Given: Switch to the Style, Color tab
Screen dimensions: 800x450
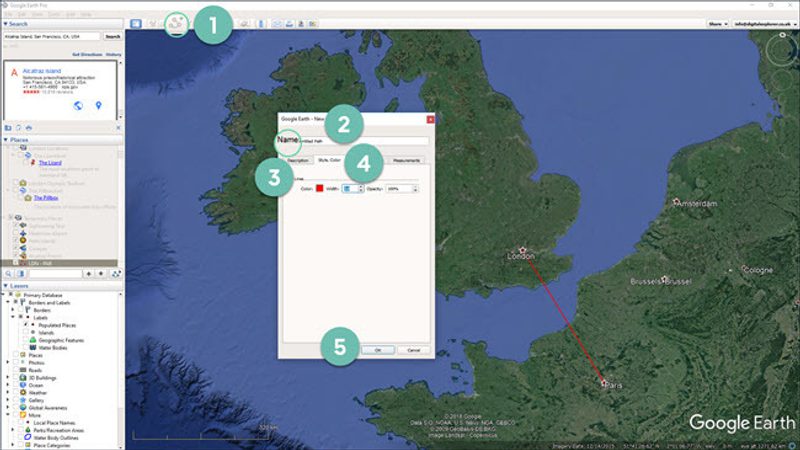Looking at the screenshot, I should point(329,160).
